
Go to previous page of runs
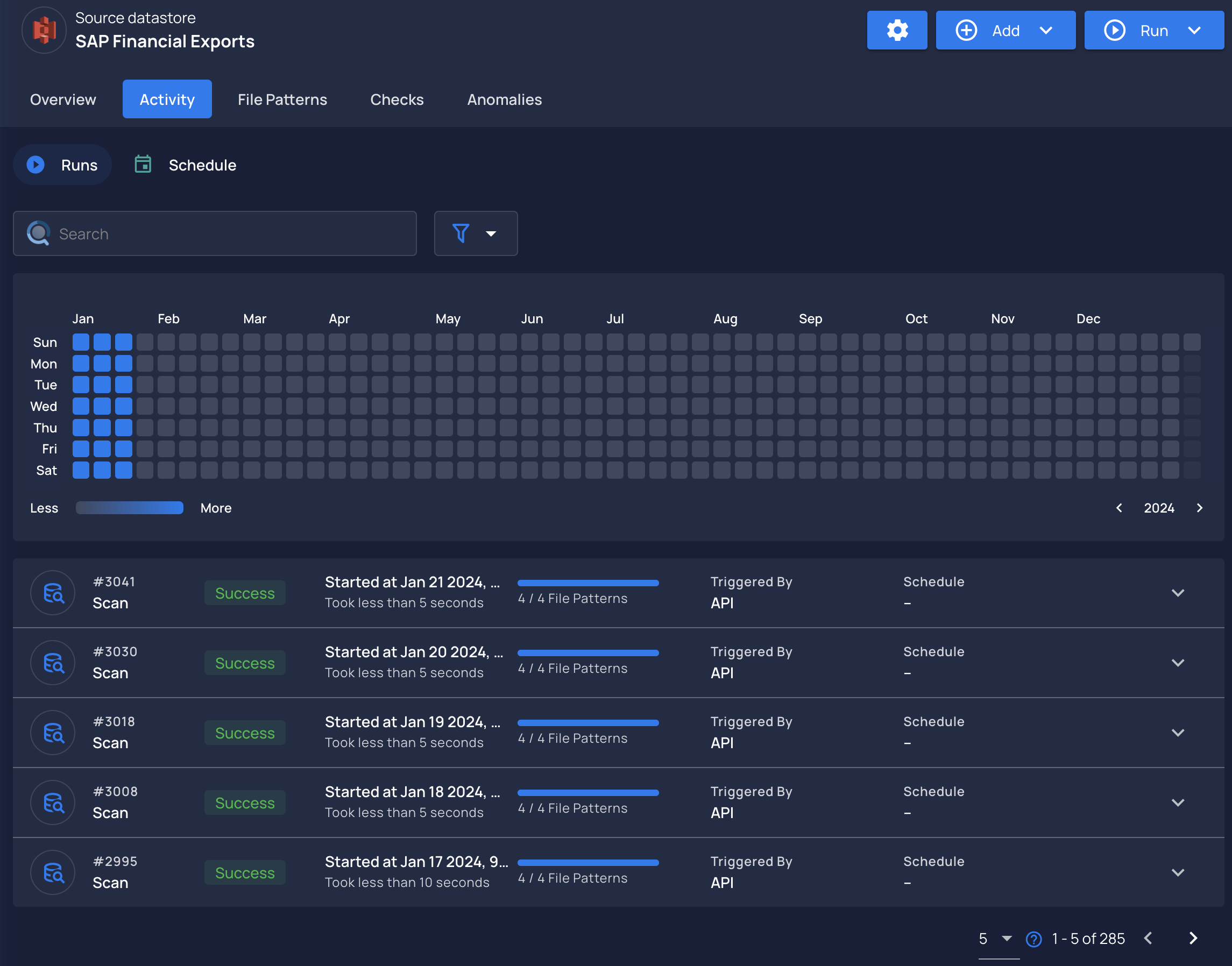pyautogui.click(x=1148, y=938)
